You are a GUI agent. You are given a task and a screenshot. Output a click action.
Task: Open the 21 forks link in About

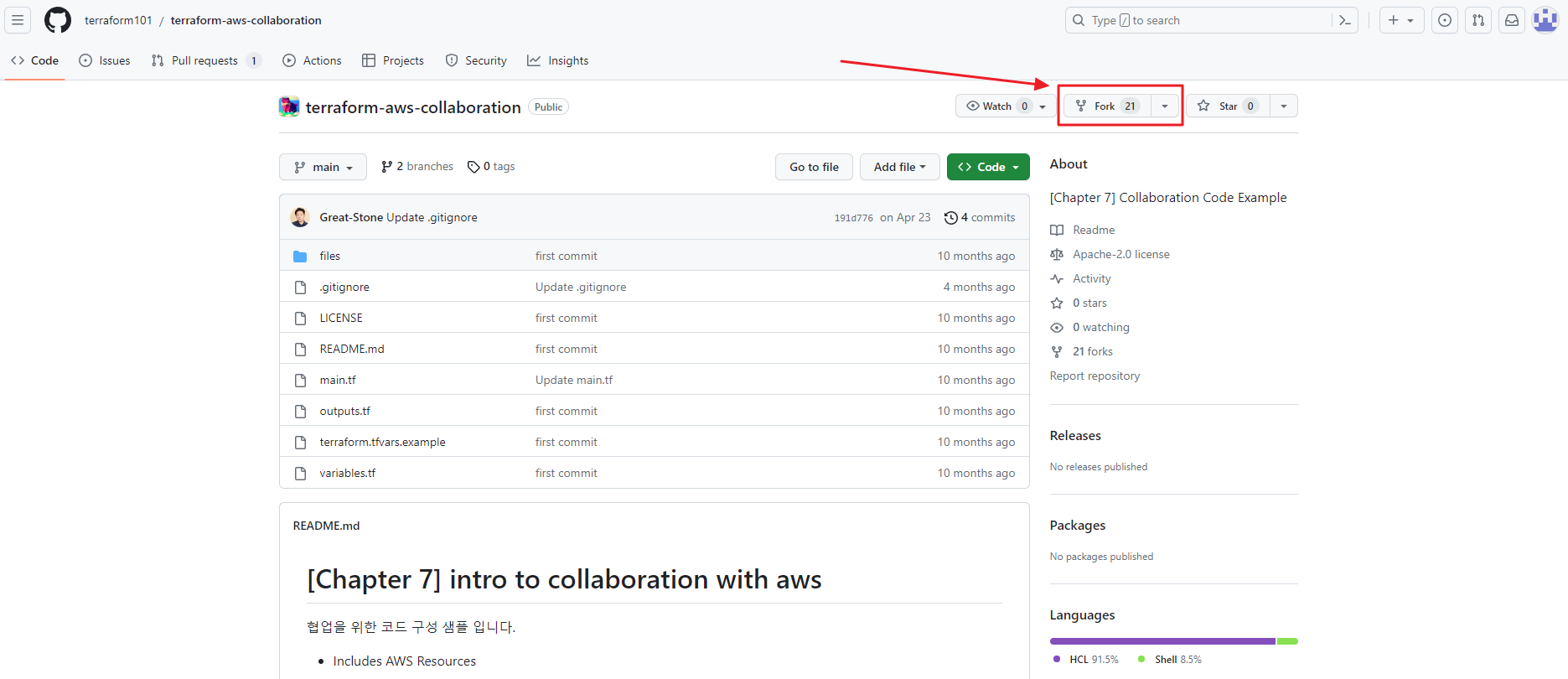(x=1093, y=351)
